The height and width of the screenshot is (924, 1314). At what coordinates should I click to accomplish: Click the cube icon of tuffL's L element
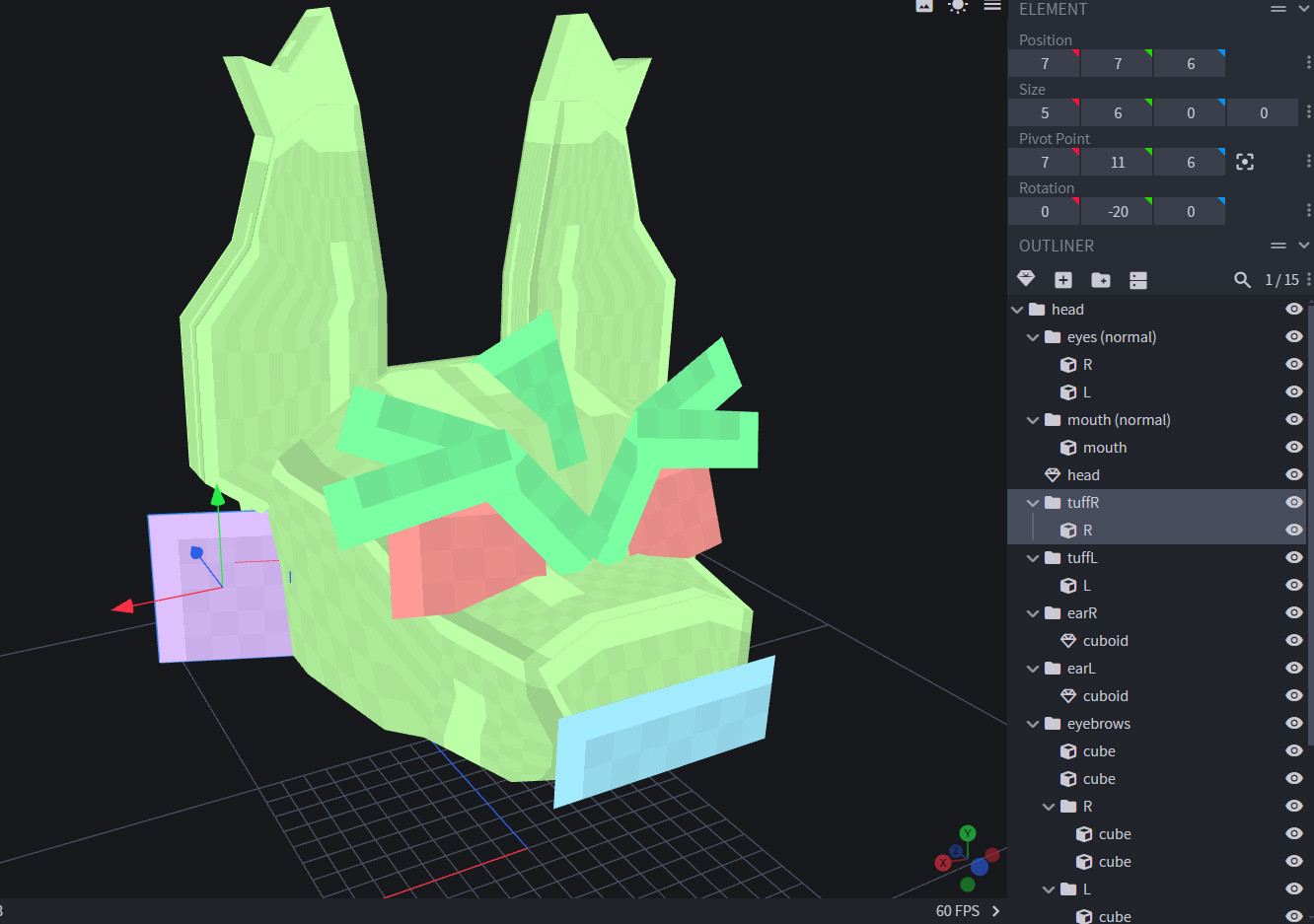click(1068, 586)
